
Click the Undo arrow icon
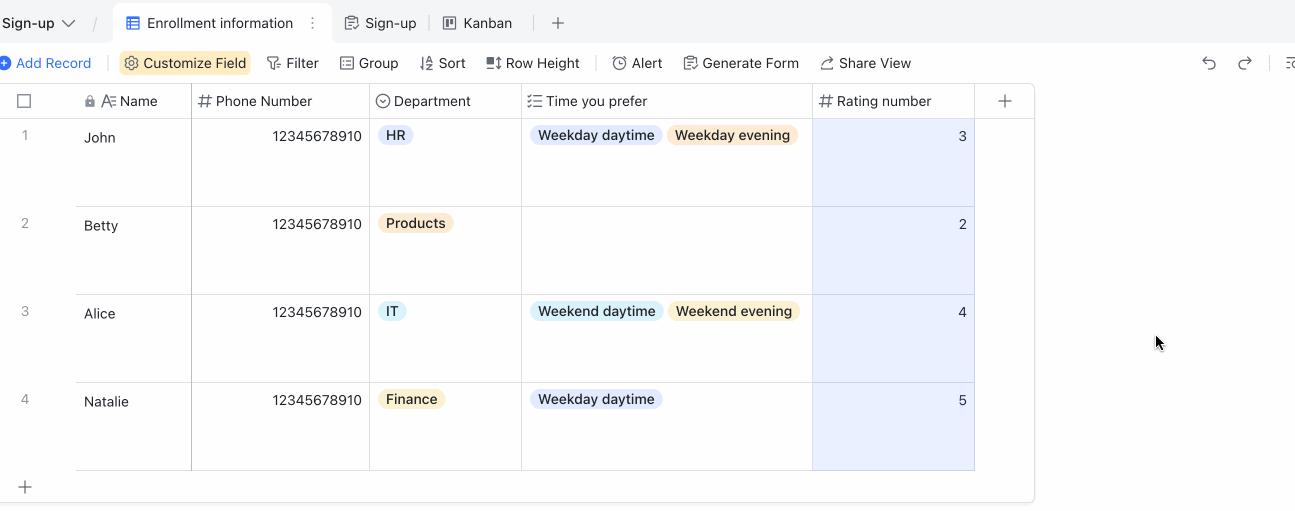pos(1209,63)
